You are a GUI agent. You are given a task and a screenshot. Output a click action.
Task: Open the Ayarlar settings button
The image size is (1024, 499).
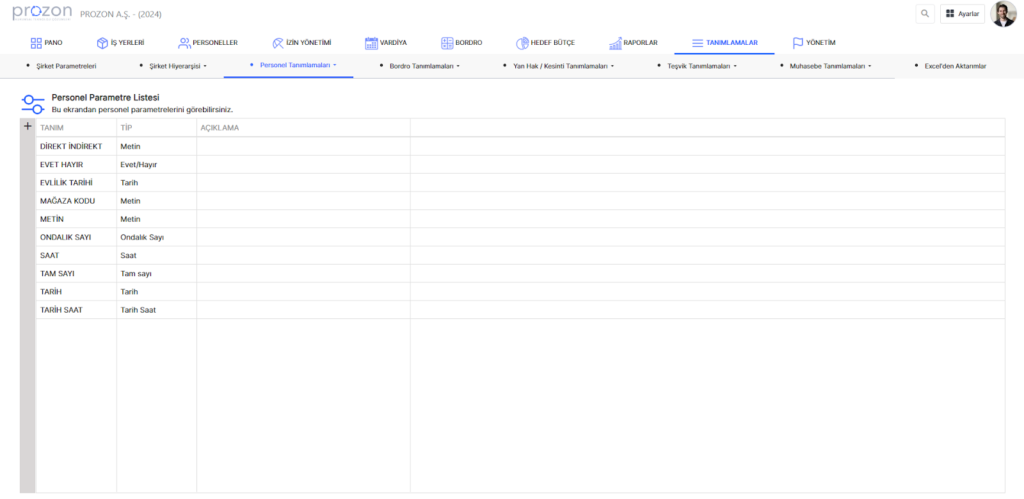[962, 14]
